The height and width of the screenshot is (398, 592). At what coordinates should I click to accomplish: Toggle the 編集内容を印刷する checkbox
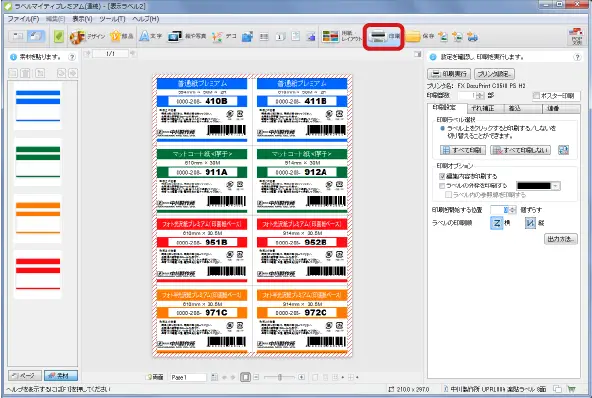coord(442,176)
